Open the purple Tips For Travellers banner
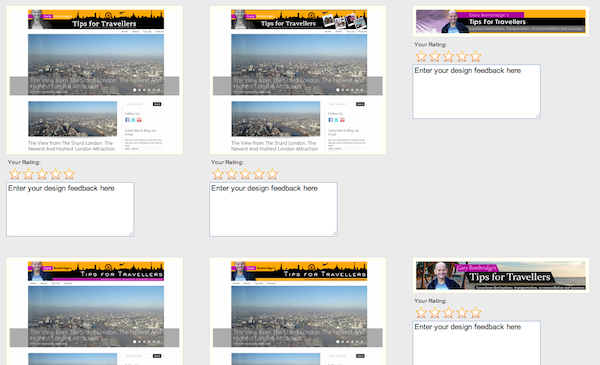 coord(501,21)
